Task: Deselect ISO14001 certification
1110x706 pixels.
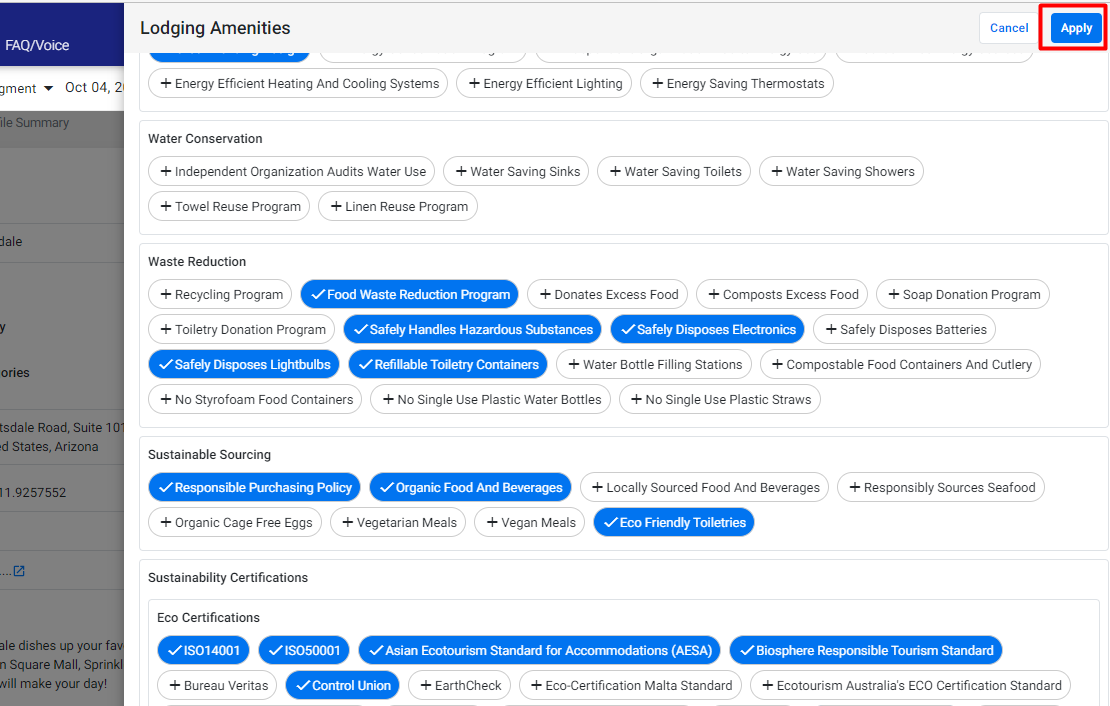Action: 203,650
